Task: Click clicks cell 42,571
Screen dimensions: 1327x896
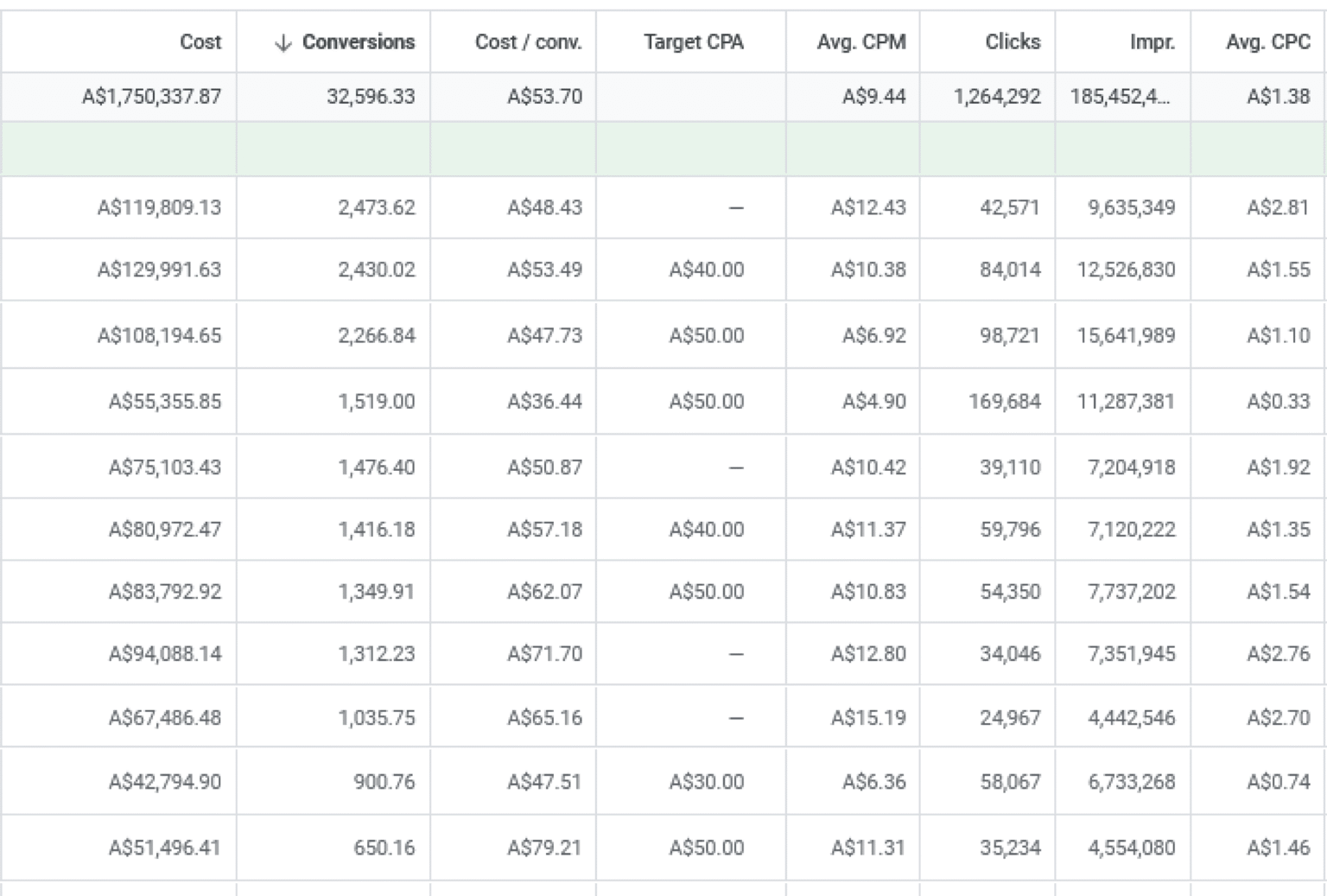Action: pos(1009,208)
